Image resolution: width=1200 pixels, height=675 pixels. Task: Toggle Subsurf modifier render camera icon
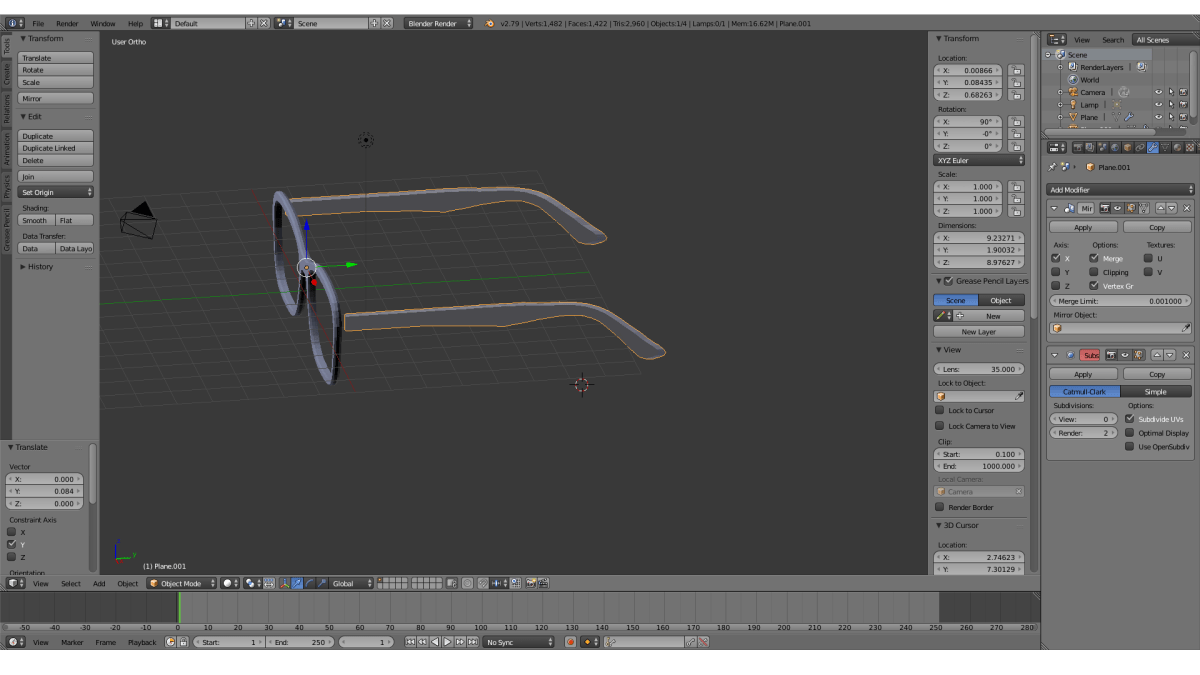click(x=1111, y=355)
